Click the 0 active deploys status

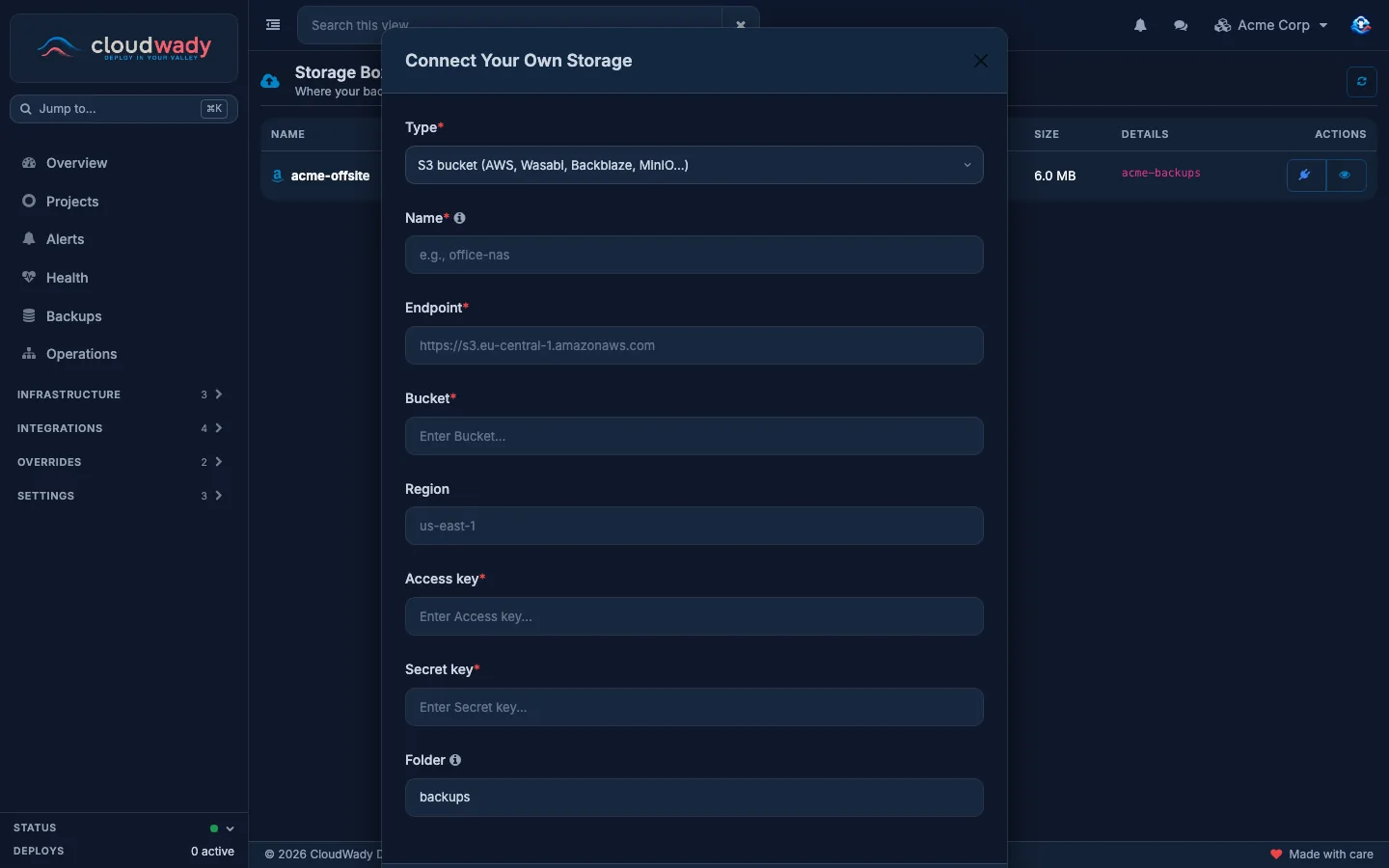click(212, 852)
